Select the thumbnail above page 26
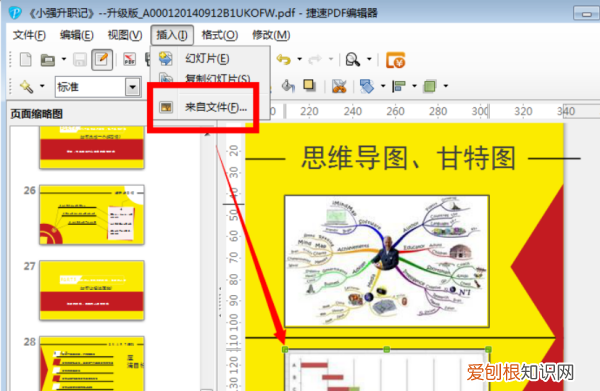The image size is (600, 391). (92, 147)
